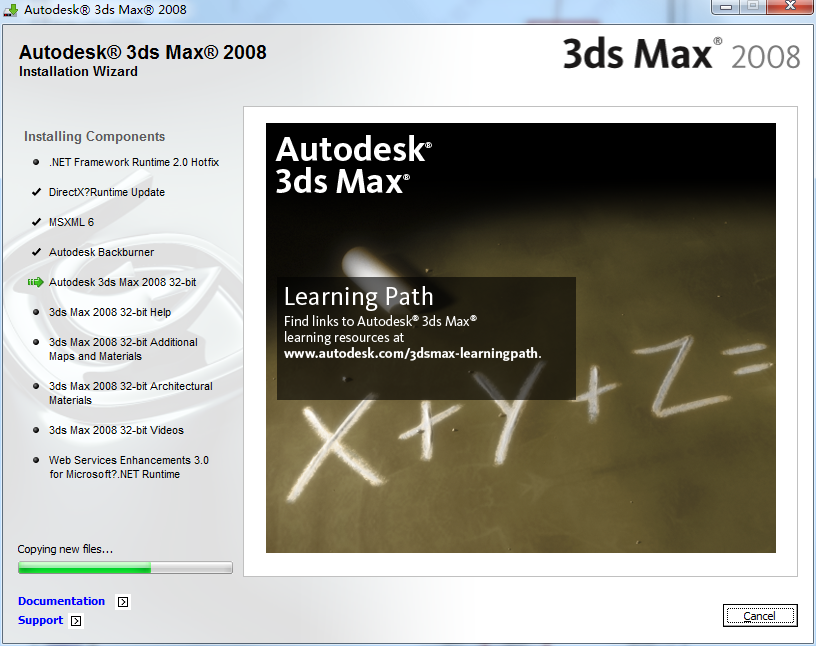Image resolution: width=816 pixels, height=646 pixels.
Task: Select '3ds Max 2008 32-bit Help' text
Action: [110, 312]
